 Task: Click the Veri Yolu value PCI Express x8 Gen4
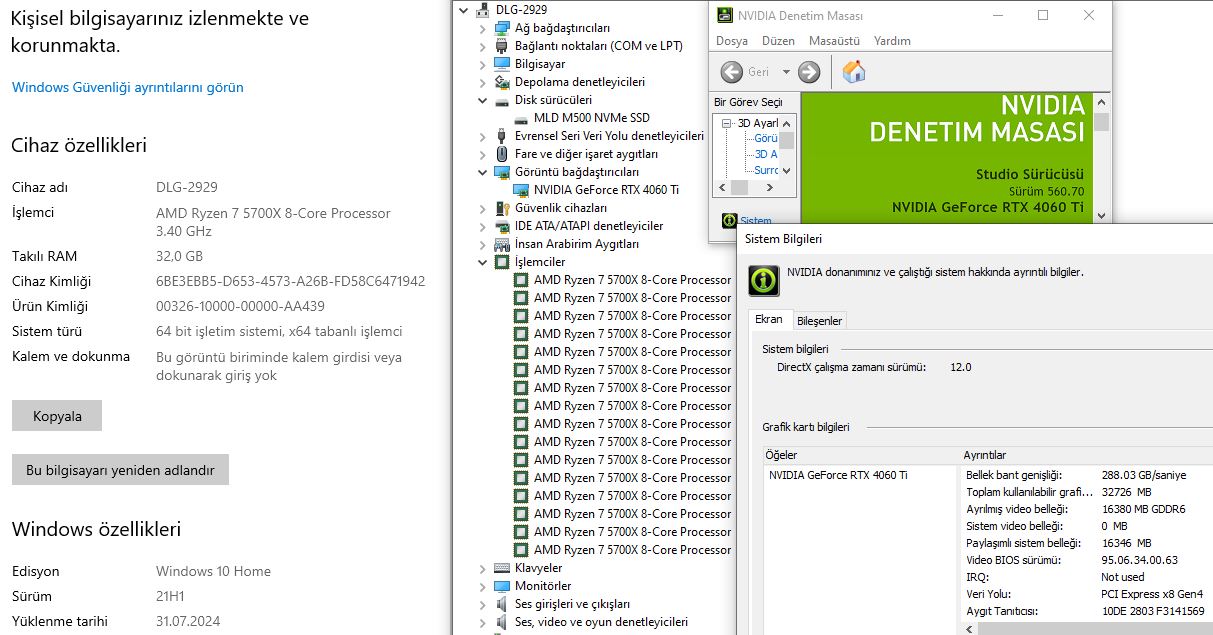pos(1151,594)
